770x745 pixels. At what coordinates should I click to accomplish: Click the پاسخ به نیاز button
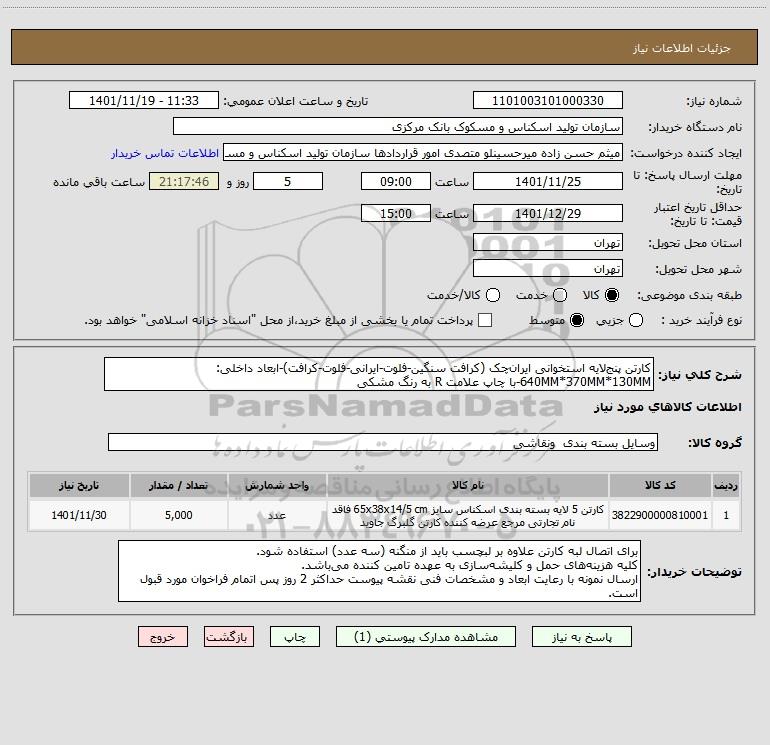(x=582, y=637)
